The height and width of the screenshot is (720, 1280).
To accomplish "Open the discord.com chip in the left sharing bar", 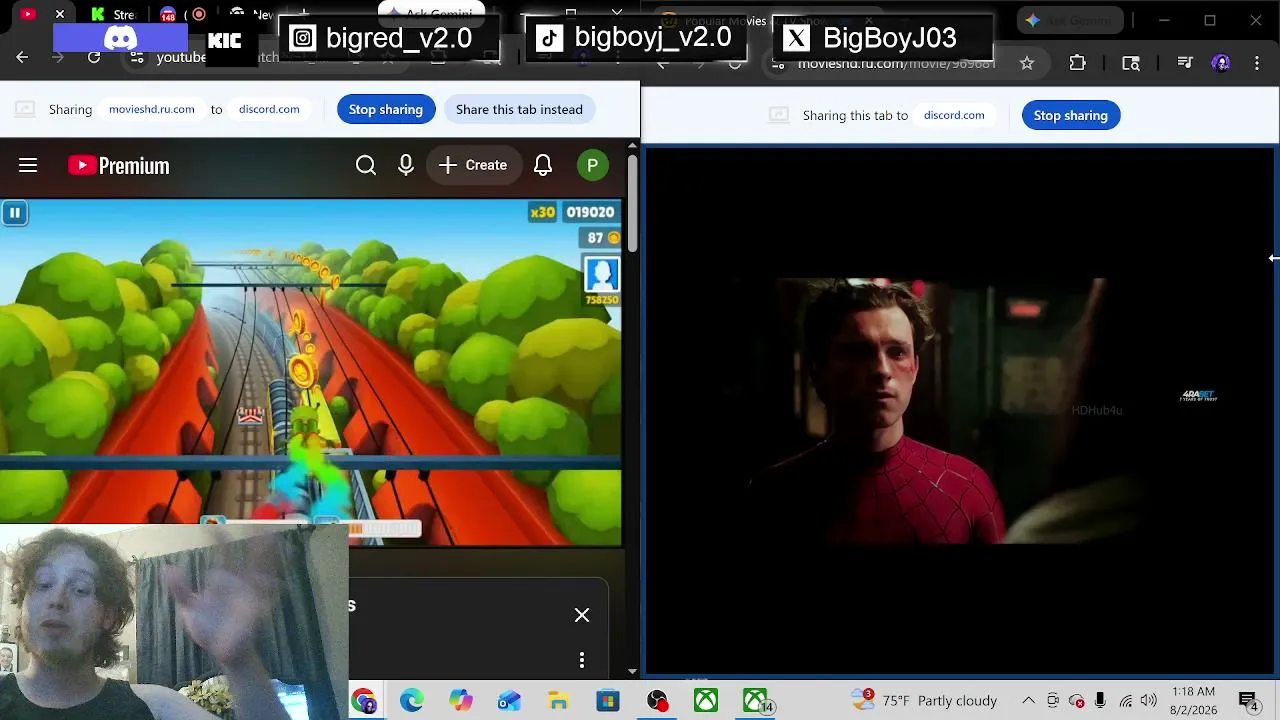I will [269, 109].
